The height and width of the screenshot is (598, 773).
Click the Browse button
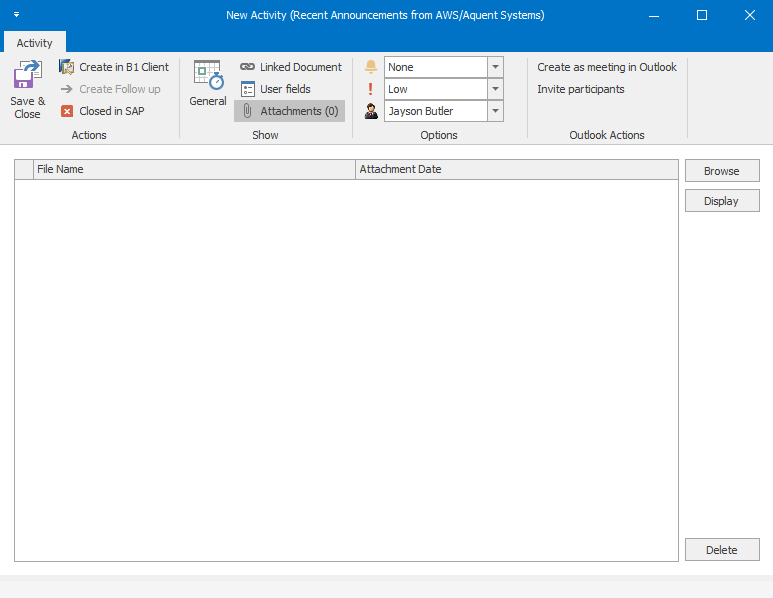(x=722, y=171)
